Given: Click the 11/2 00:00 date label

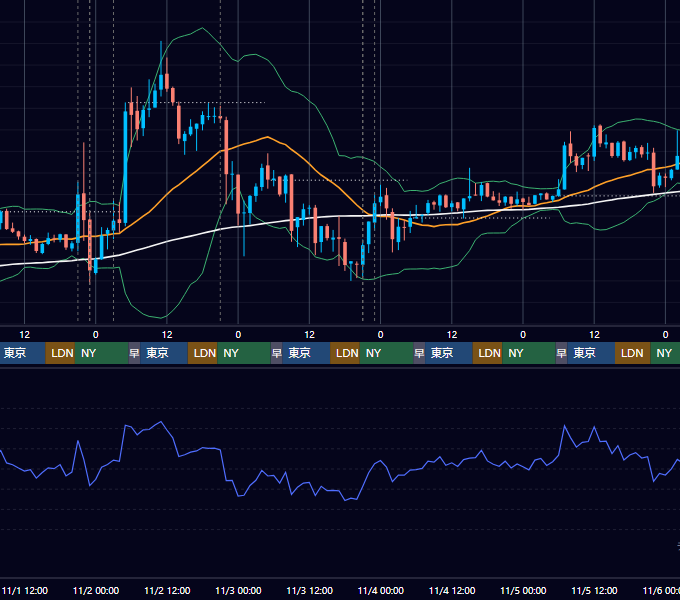Looking at the screenshot, I should (x=96, y=590).
